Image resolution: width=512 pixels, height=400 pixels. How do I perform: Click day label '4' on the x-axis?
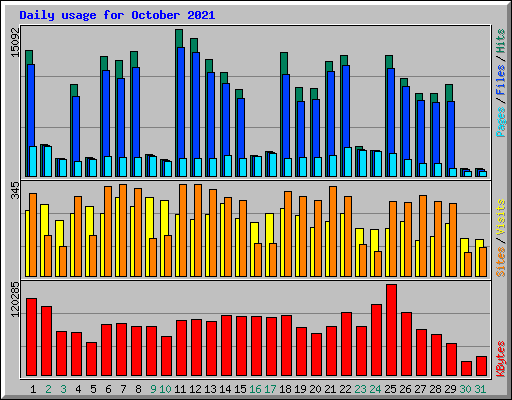click(x=78, y=389)
